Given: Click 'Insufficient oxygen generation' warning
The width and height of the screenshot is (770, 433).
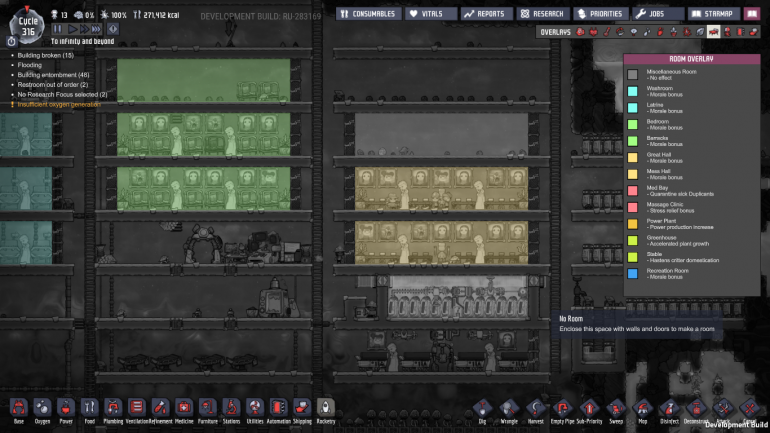Looking at the screenshot, I should tap(59, 105).
